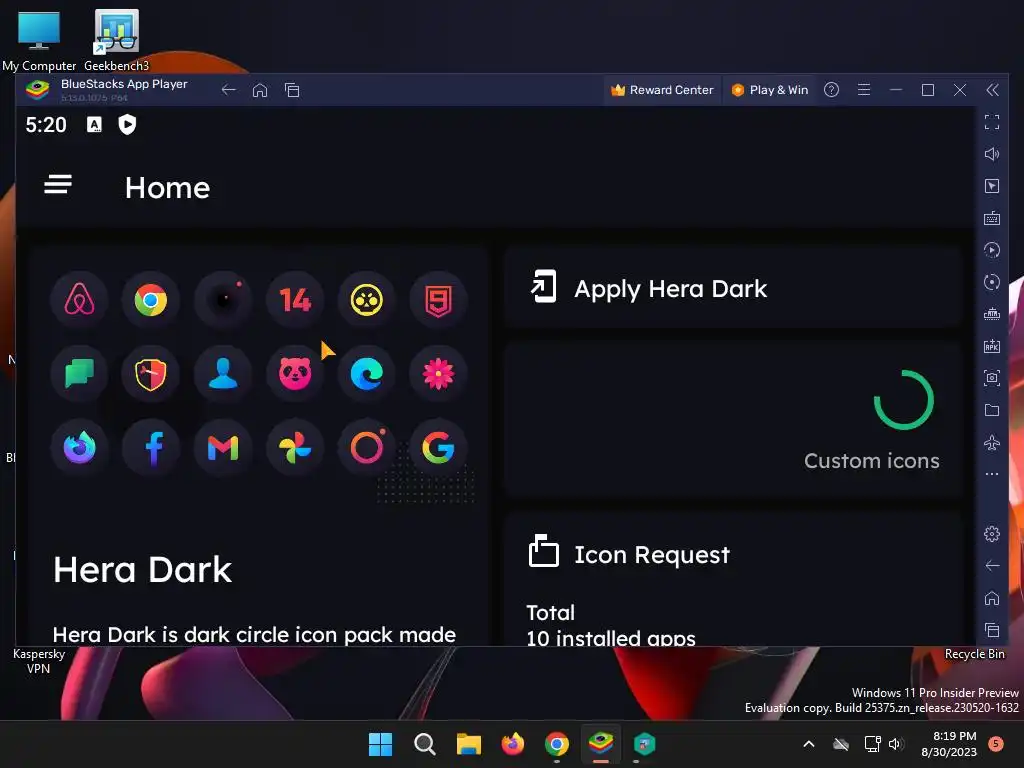The image size is (1024, 768).
Task: Click the Firefox icon in preview grid
Action: 79,448
